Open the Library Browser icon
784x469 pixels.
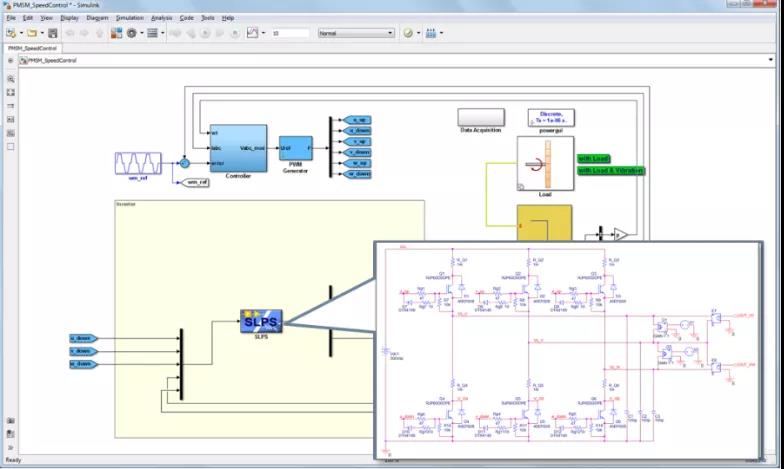116,33
